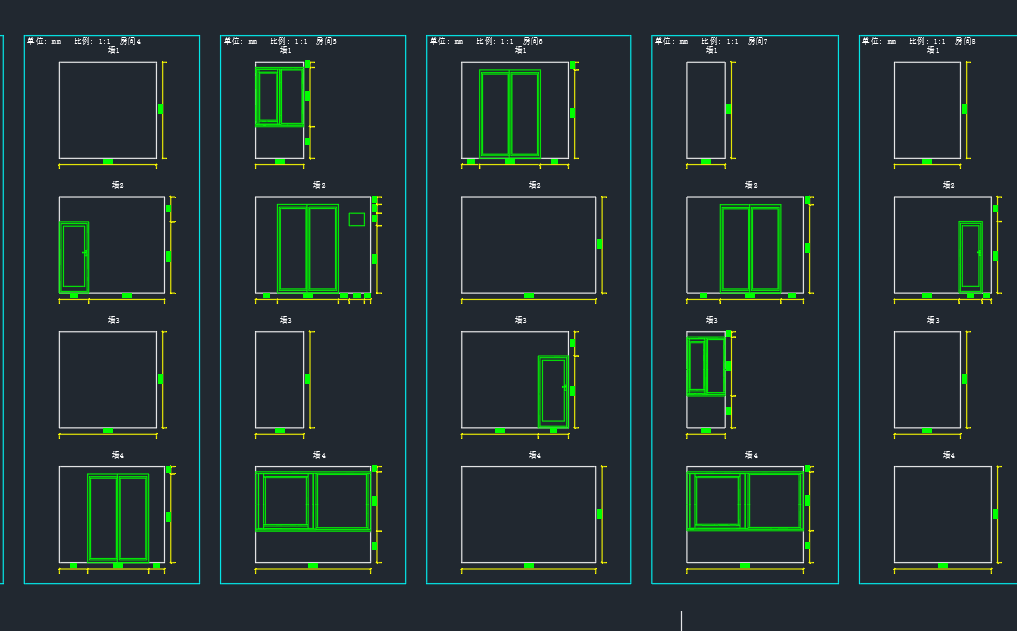
Task: Pick the window in Room 7 wall 3
Action: [706, 366]
